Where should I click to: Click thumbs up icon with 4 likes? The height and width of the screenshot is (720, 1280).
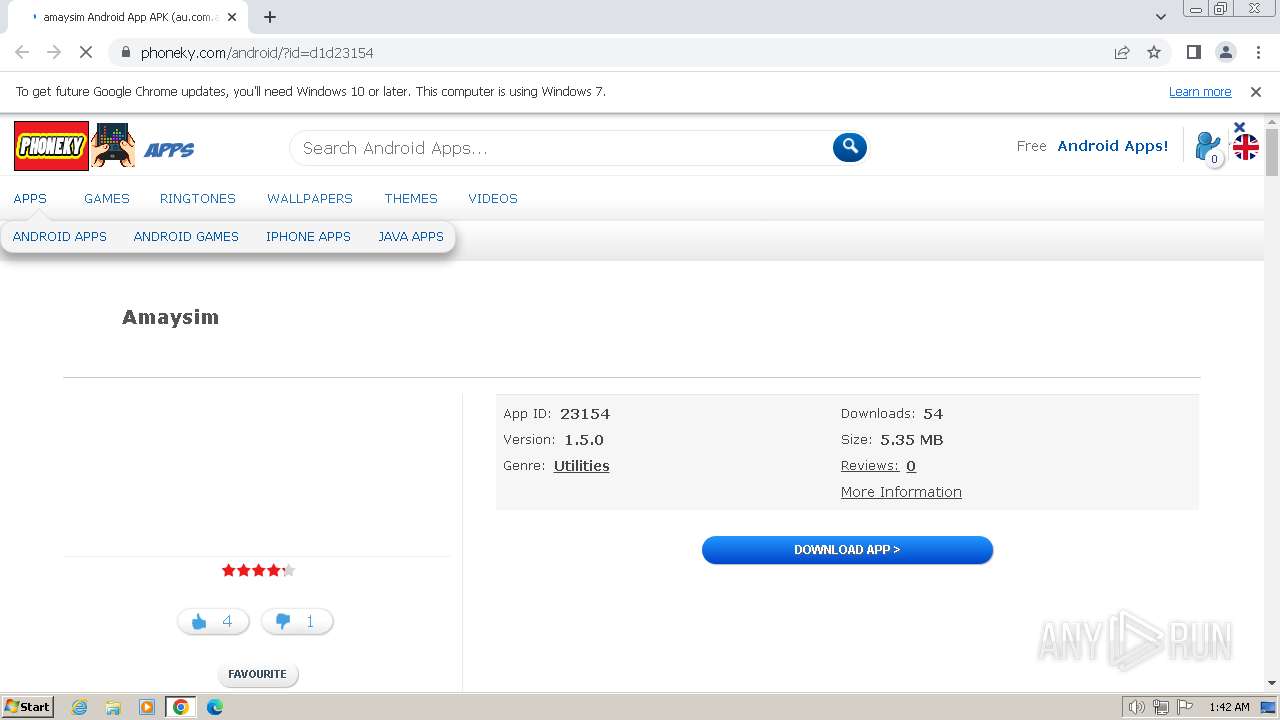click(x=213, y=621)
